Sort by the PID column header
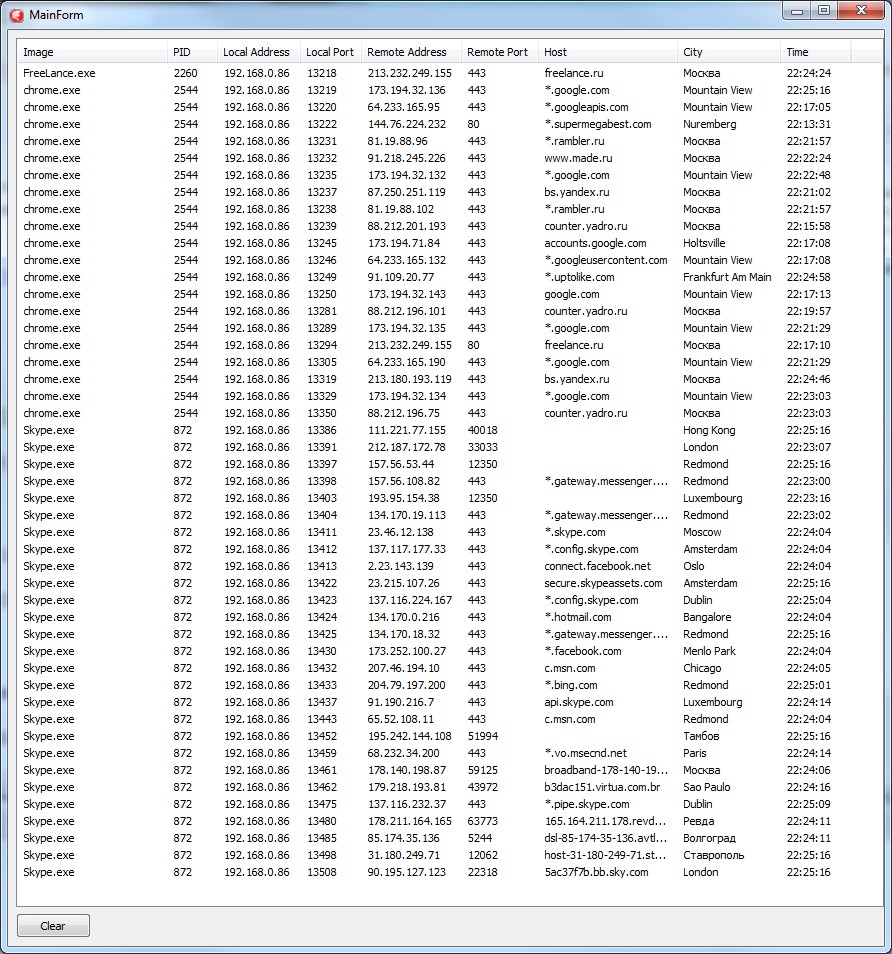Screen dimensions: 892x954 click(192, 52)
